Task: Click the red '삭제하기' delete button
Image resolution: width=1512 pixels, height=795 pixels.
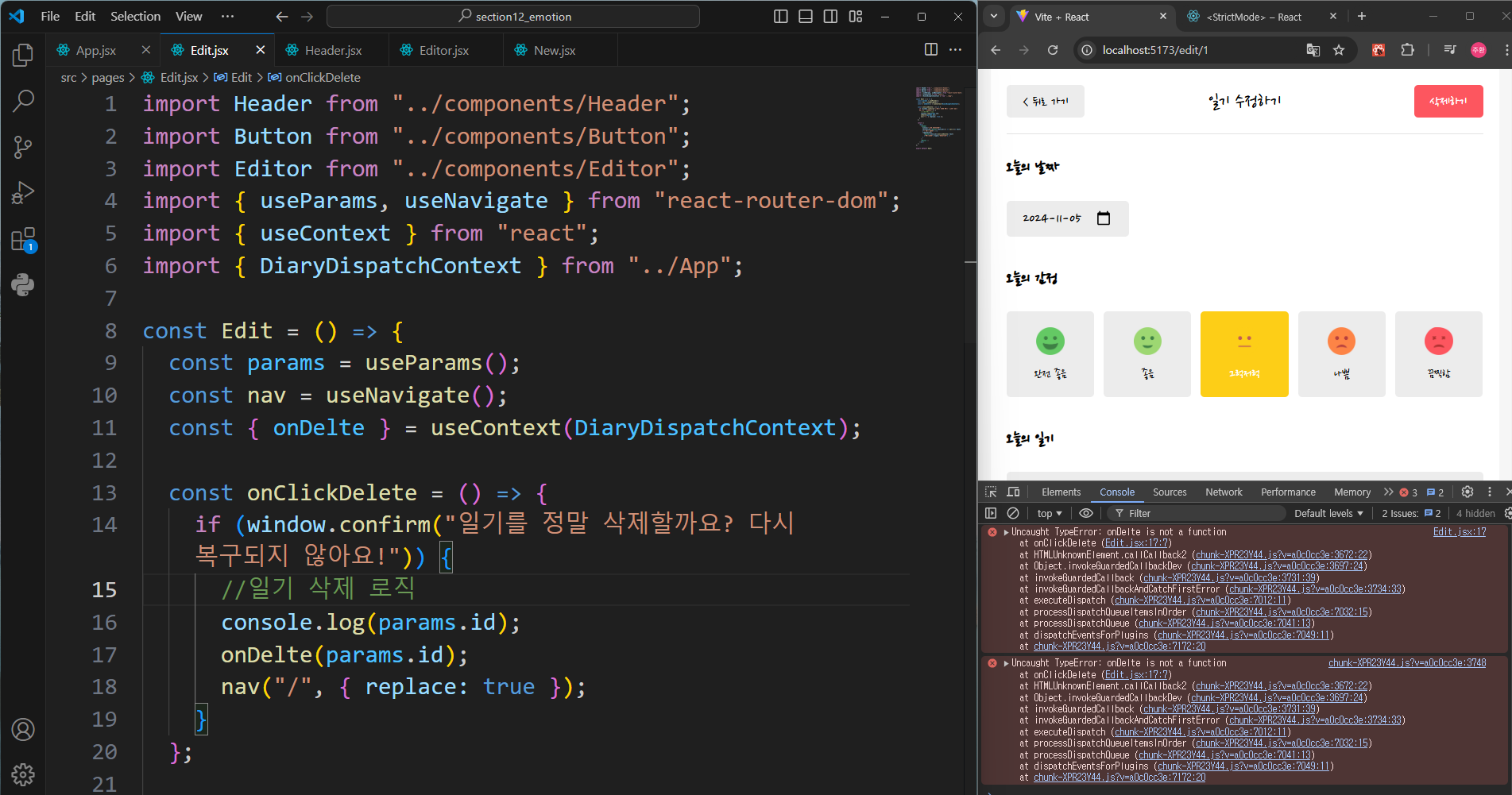Action: click(1448, 101)
